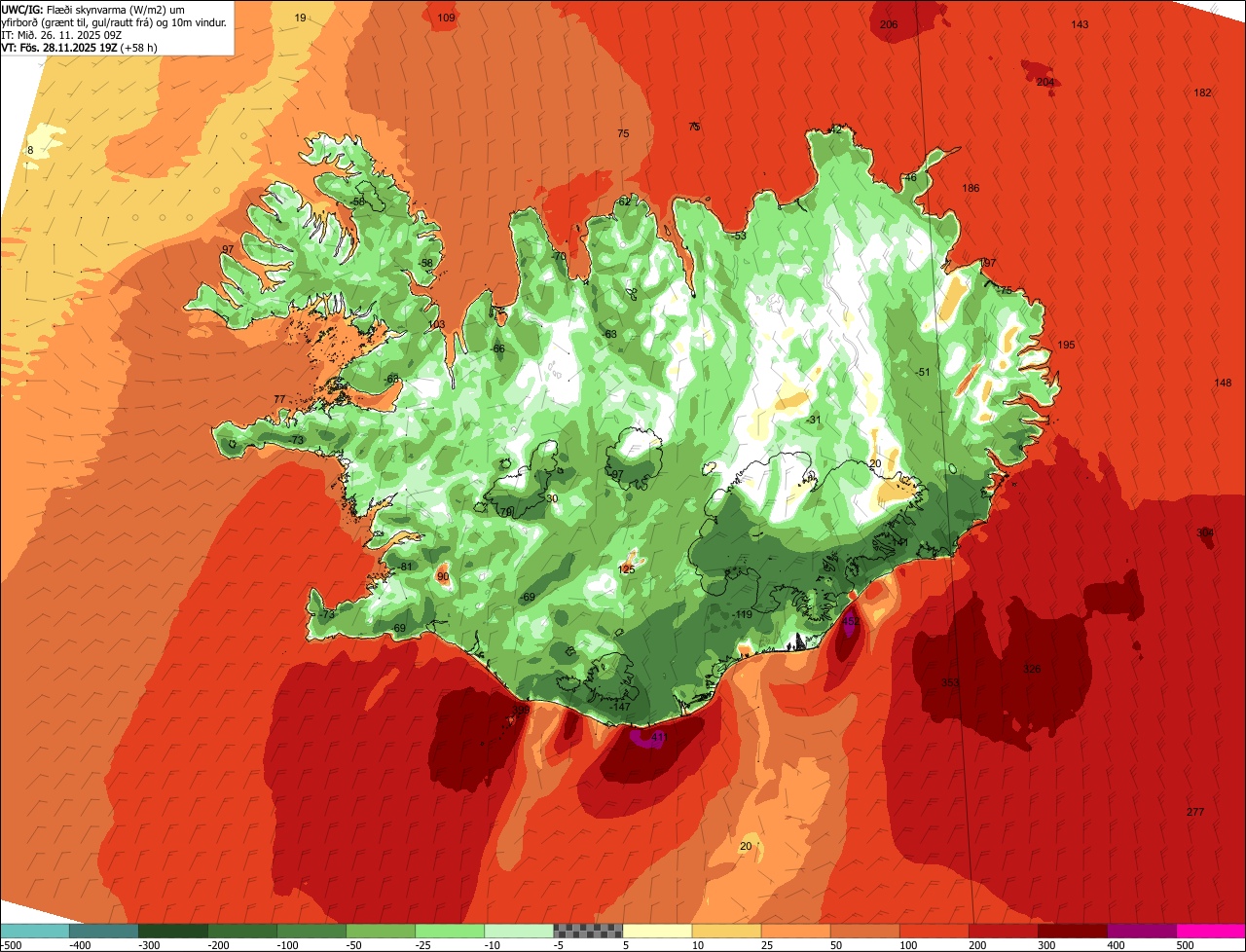Pick the darkest green -300 to -200 swatch
Image resolution: width=1246 pixels, height=952 pixels.
click(173, 931)
